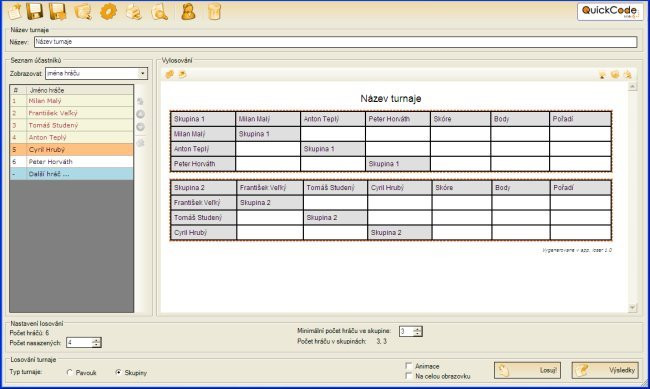Click the orange gear settings icon
The width and height of the screenshot is (650, 389).
pyautogui.click(x=108, y=12)
